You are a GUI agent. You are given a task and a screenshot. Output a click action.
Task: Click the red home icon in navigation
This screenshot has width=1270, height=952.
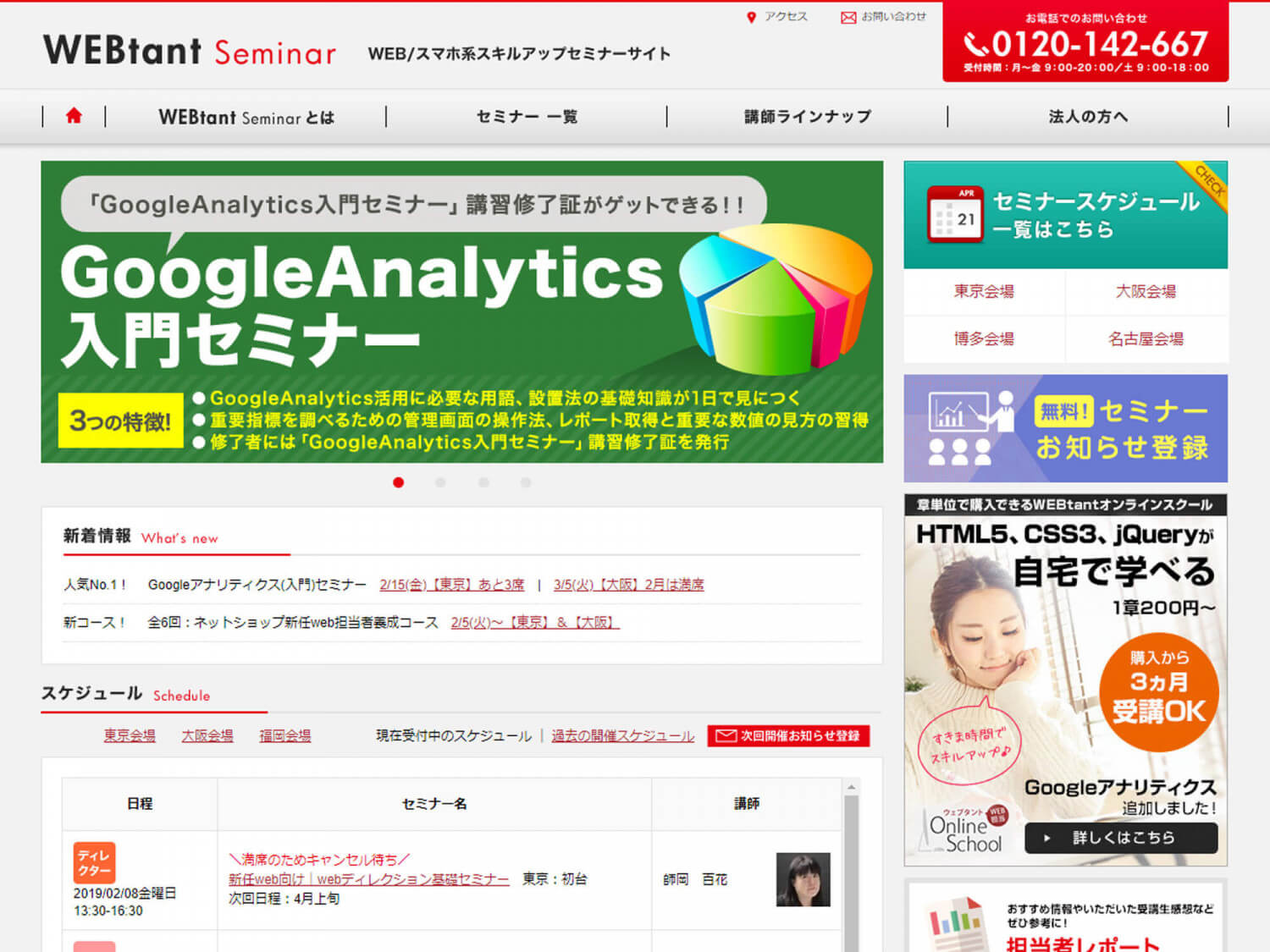(74, 116)
